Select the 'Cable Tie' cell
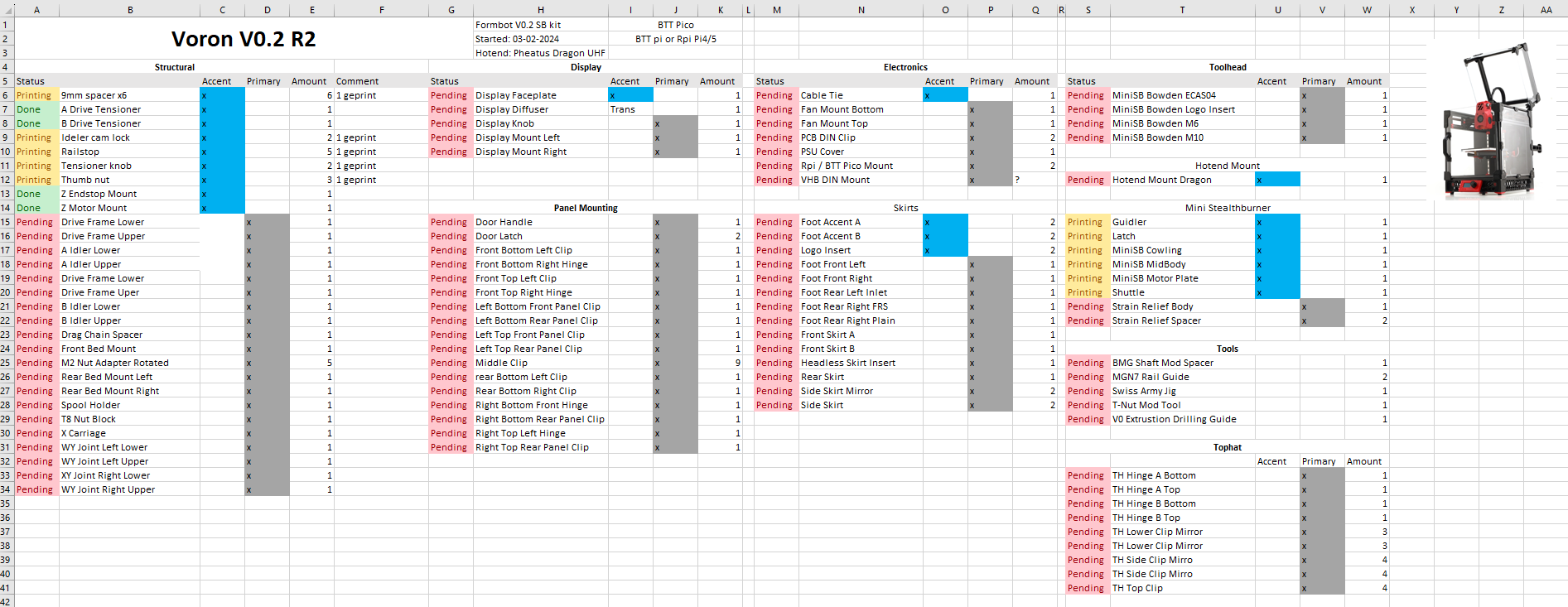The height and width of the screenshot is (607, 1568). tap(861, 95)
